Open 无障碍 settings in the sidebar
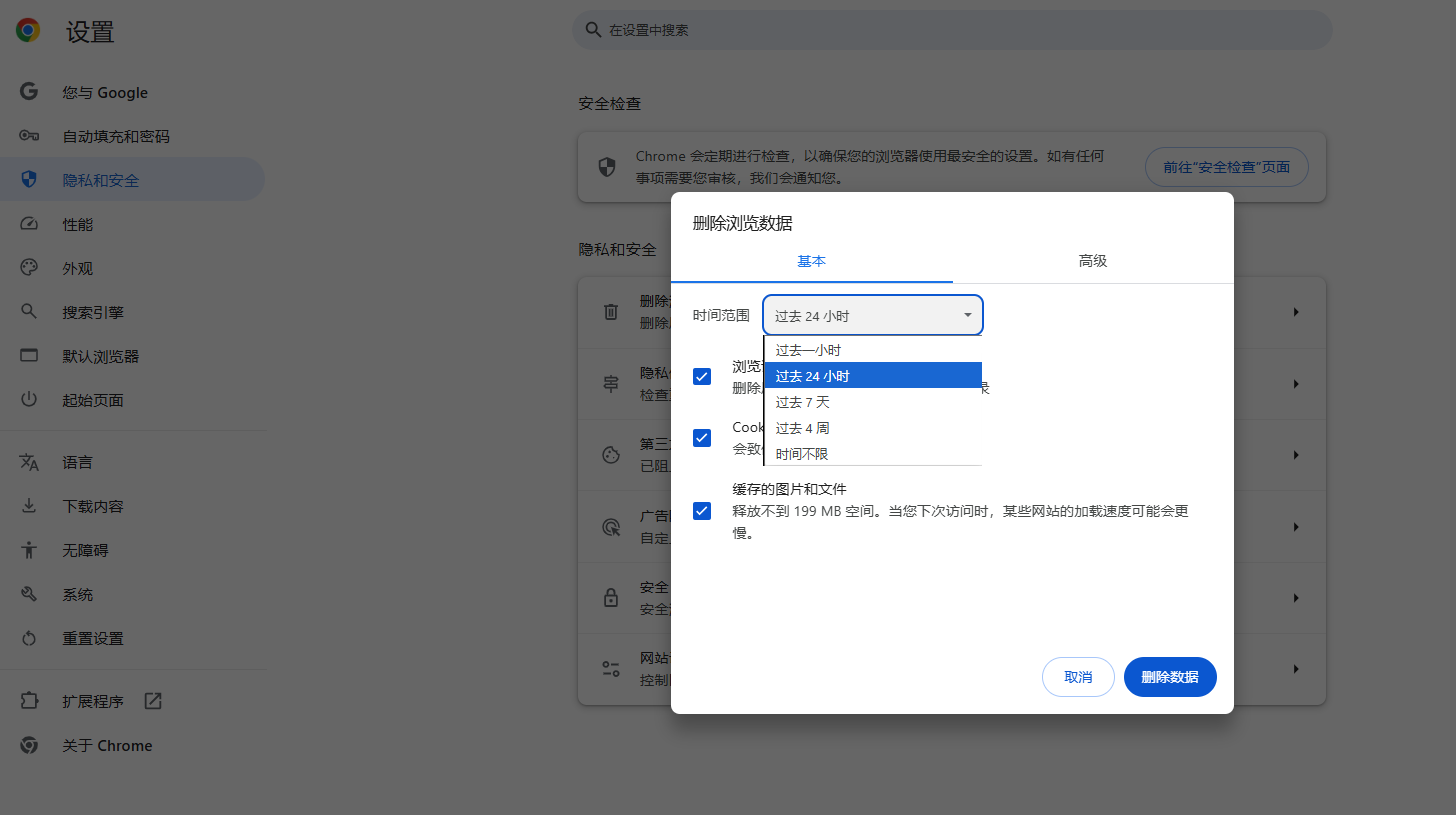 (x=132, y=550)
